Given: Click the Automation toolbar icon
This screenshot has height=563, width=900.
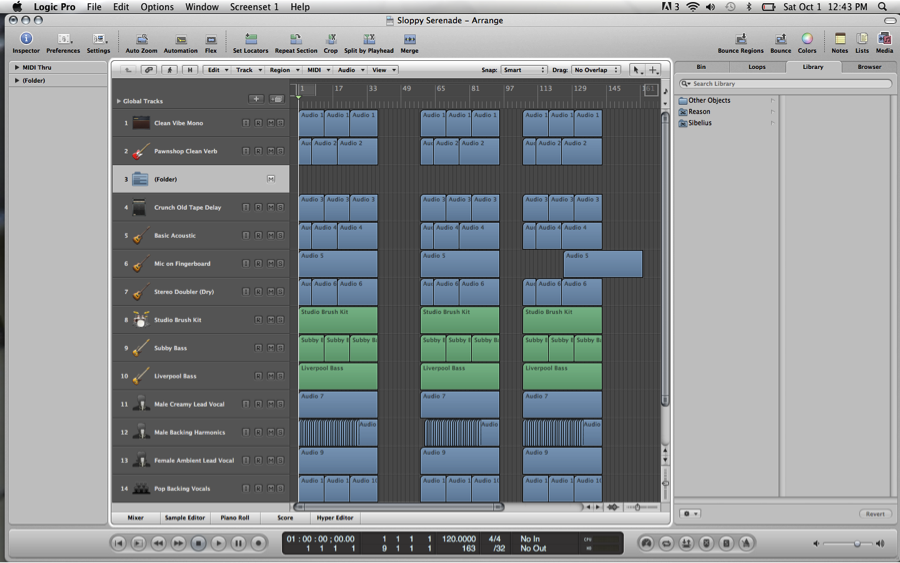Looking at the screenshot, I should click(180, 41).
